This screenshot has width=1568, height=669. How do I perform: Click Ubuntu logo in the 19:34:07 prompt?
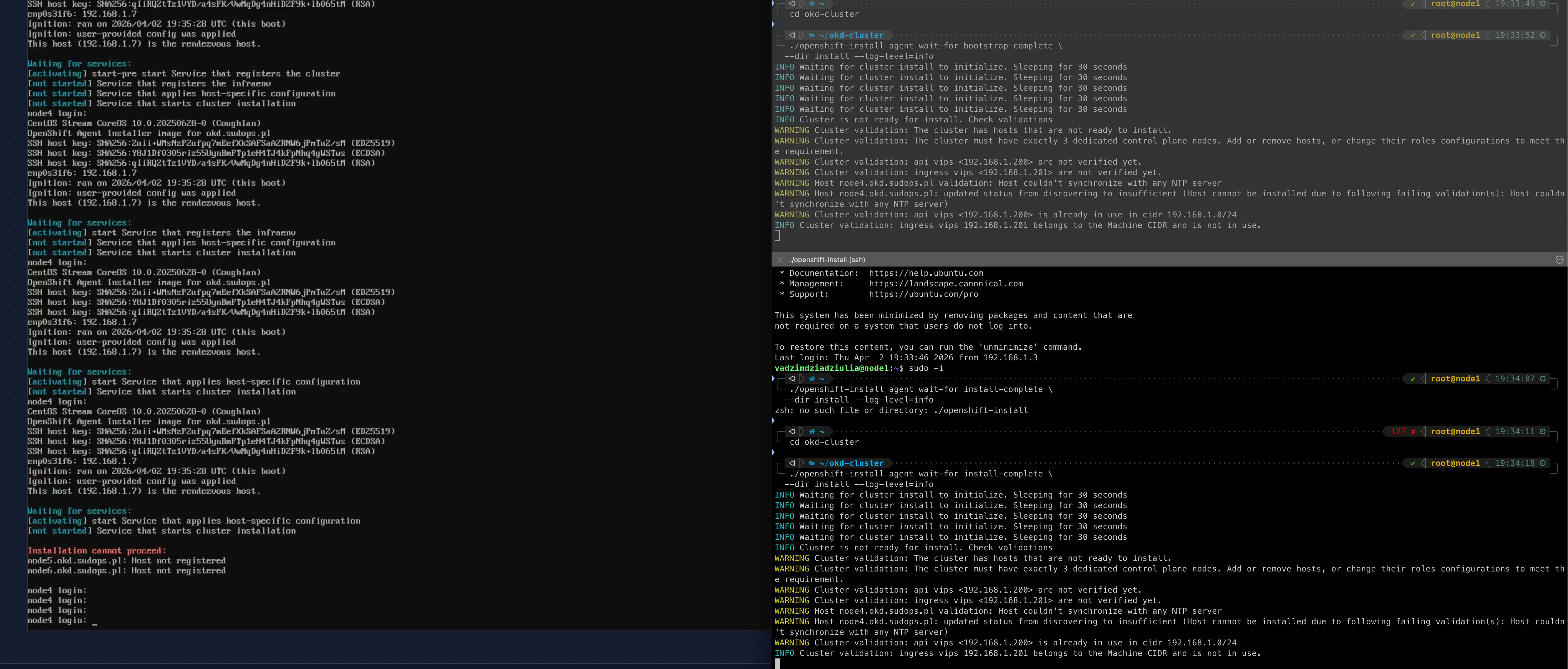click(792, 379)
